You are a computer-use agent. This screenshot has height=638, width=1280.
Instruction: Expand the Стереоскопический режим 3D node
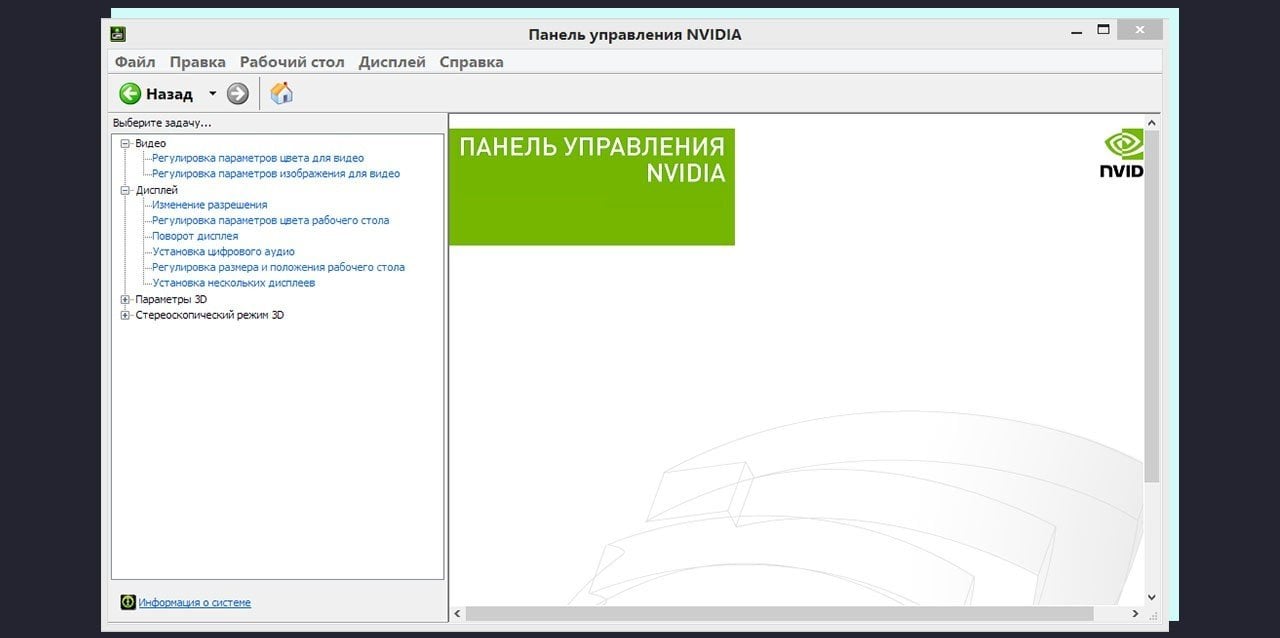click(x=126, y=315)
